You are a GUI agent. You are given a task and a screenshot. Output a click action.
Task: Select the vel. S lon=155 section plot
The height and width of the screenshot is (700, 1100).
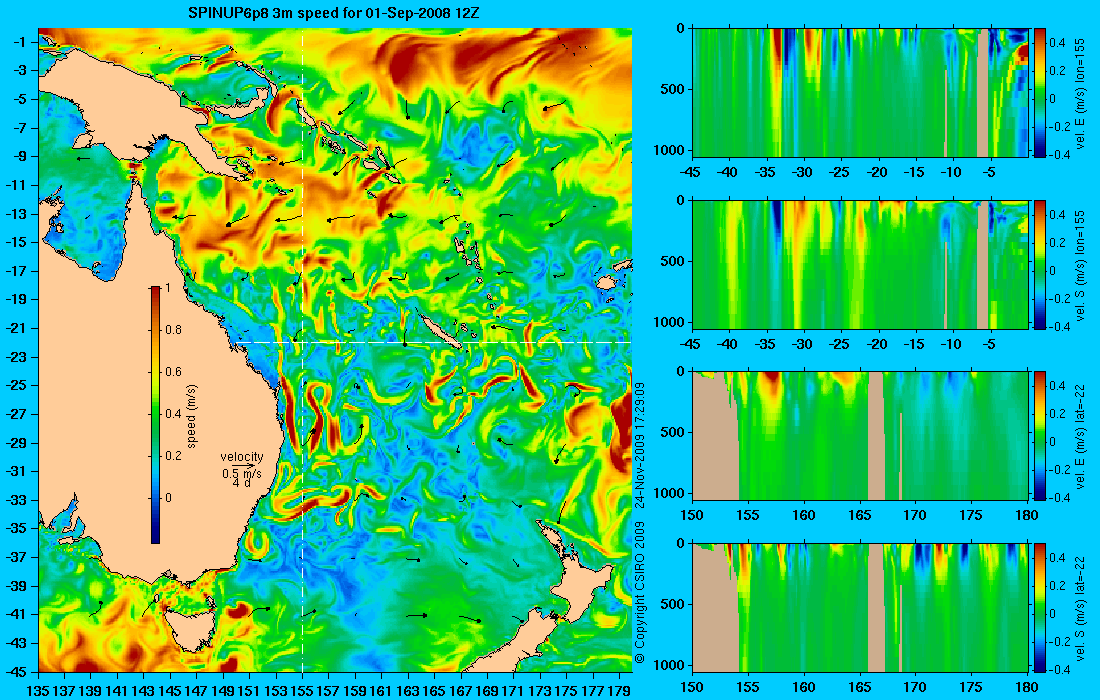coord(860,264)
